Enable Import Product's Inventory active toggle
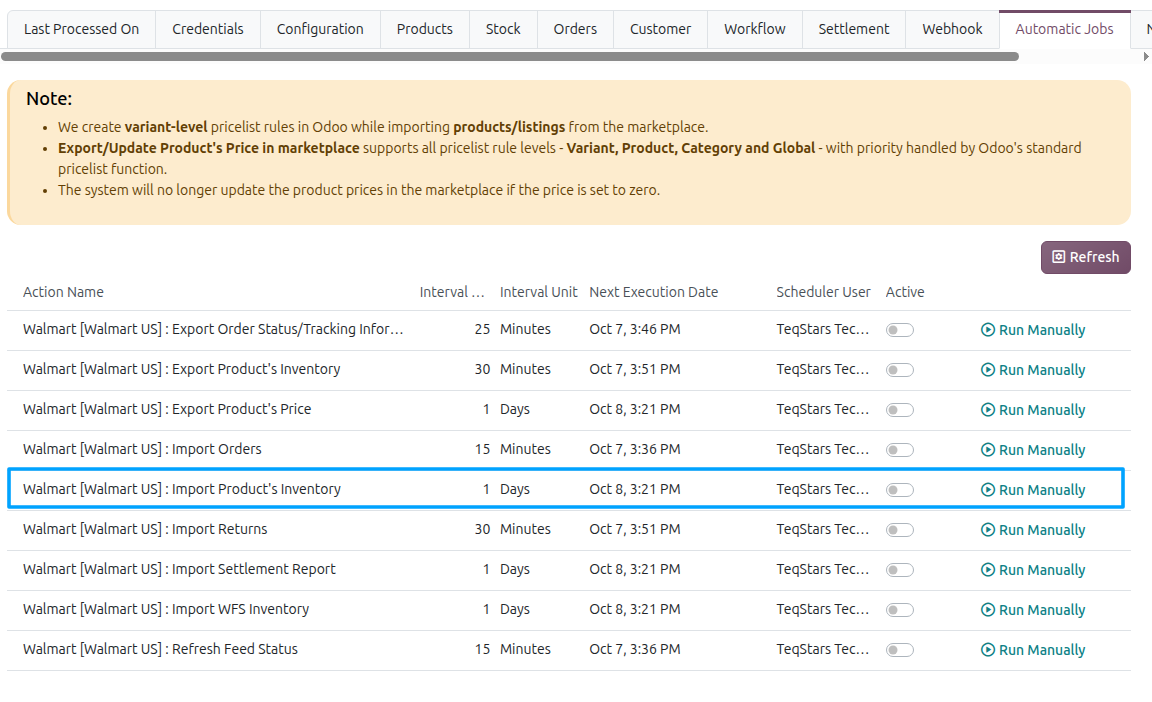The width and height of the screenshot is (1152, 702). 899,490
